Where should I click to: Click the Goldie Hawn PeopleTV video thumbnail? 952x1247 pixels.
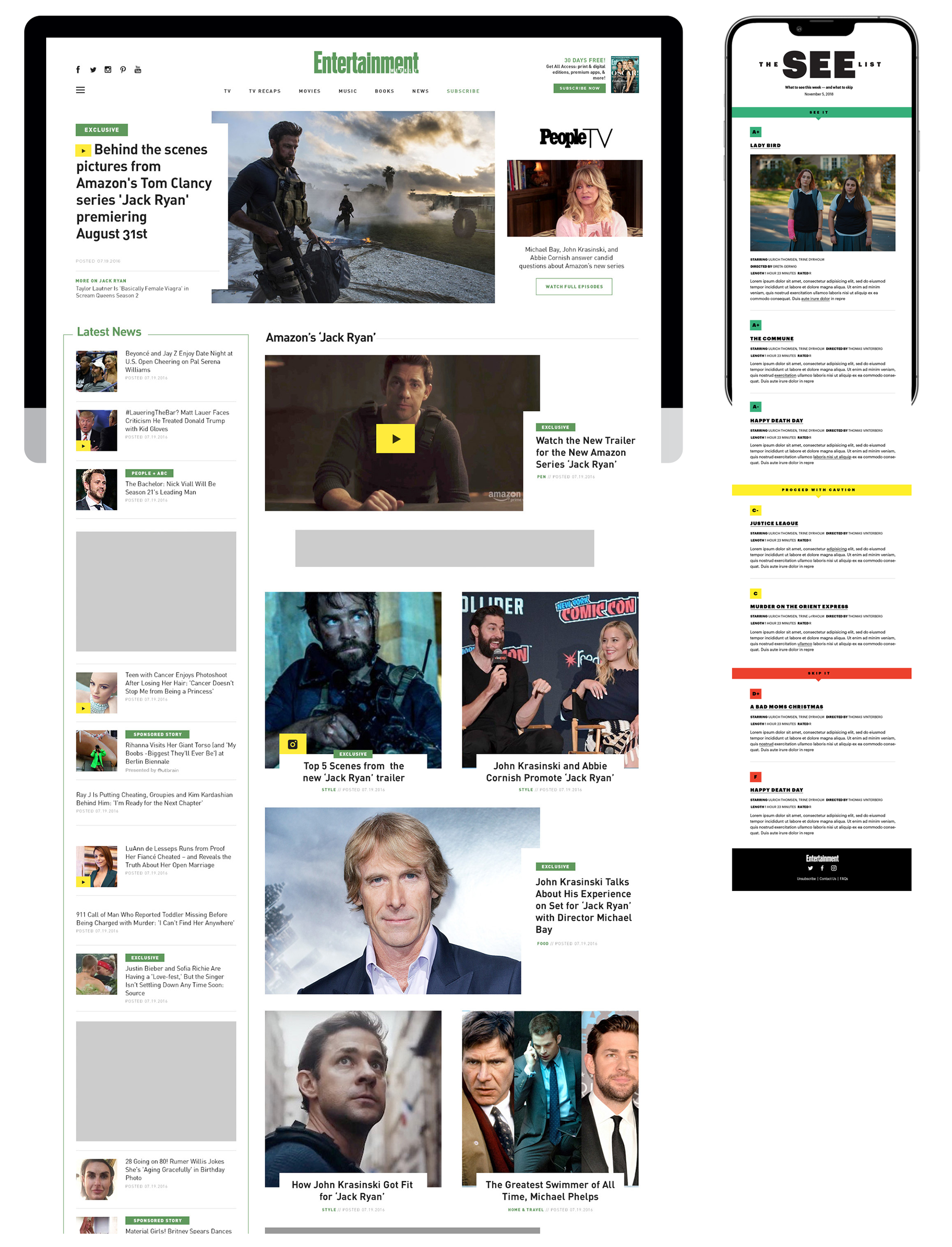pos(575,198)
